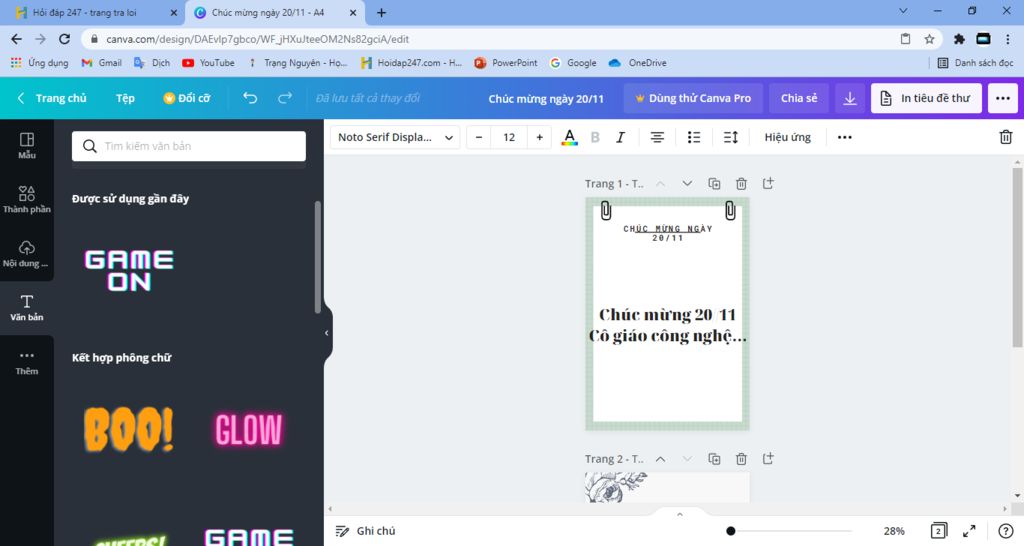This screenshot has height=546, width=1024.
Task: Click the 28% zoom level
Action: pyautogui.click(x=894, y=531)
